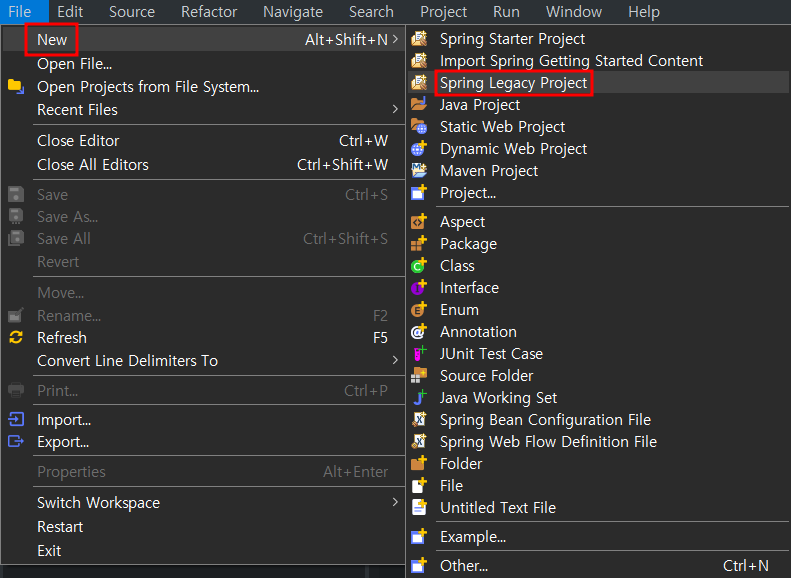Expand the New submenu arrow

[x=395, y=39]
